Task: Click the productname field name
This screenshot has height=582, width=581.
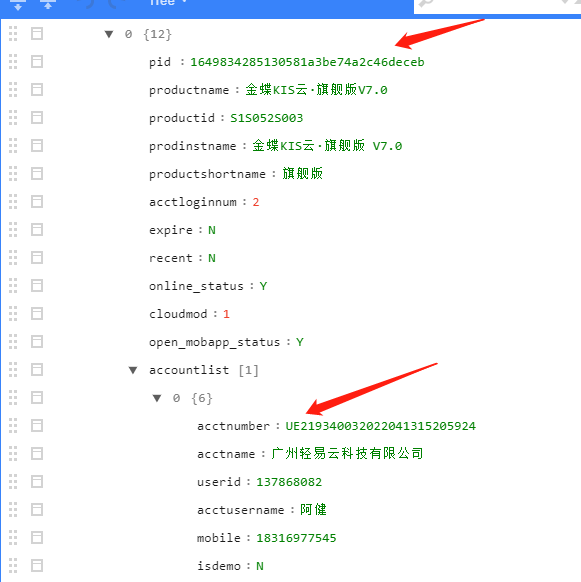Action: coord(189,90)
